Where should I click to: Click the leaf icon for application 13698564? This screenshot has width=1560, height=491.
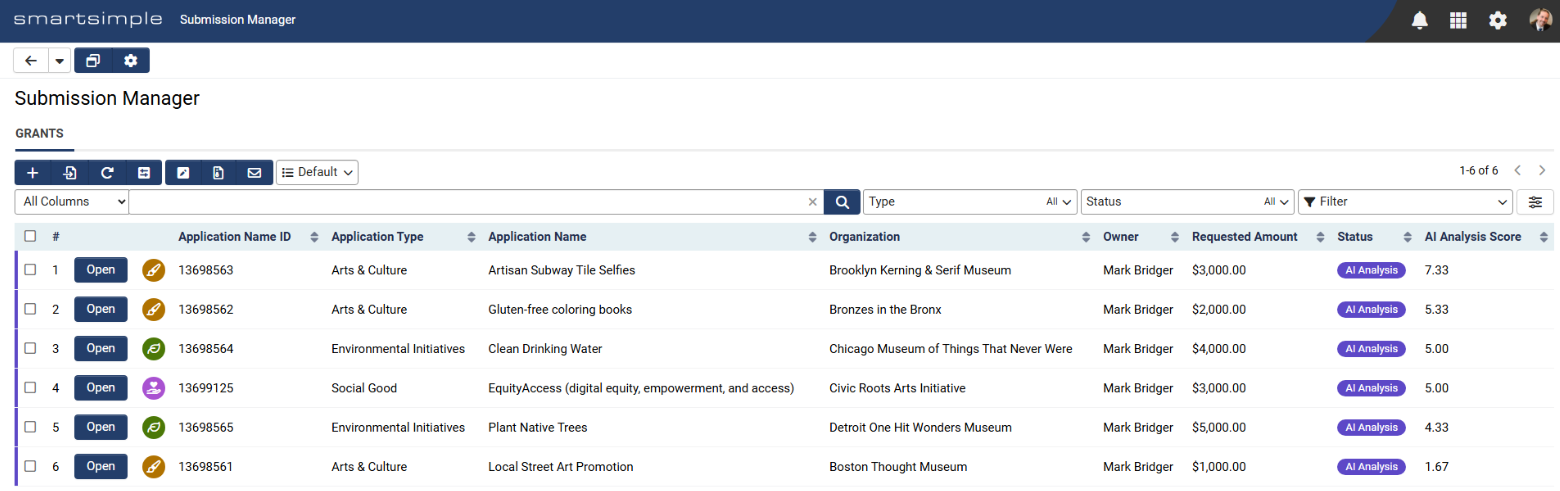point(153,348)
